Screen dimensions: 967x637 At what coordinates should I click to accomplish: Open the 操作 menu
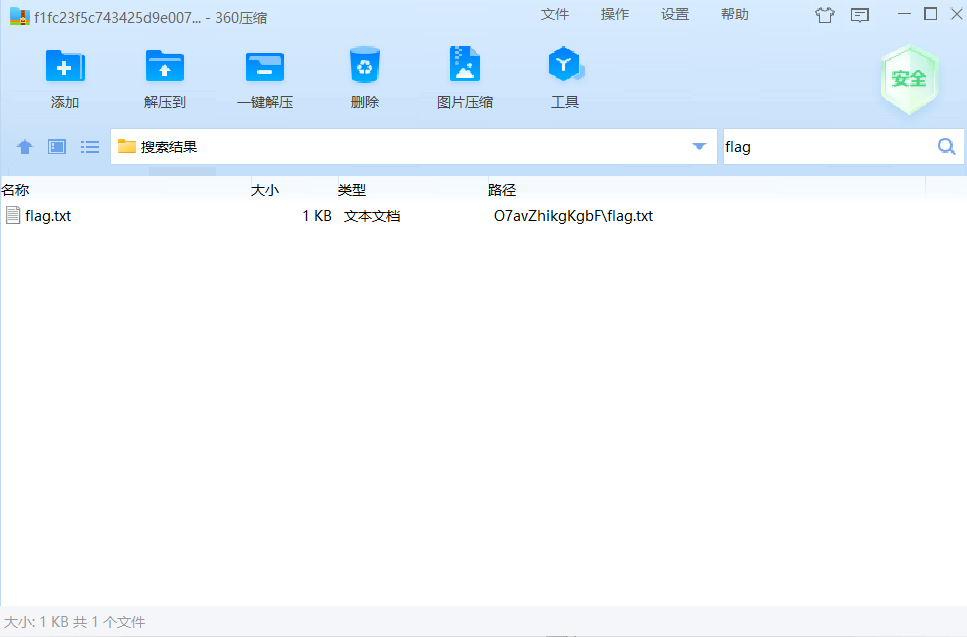point(615,14)
